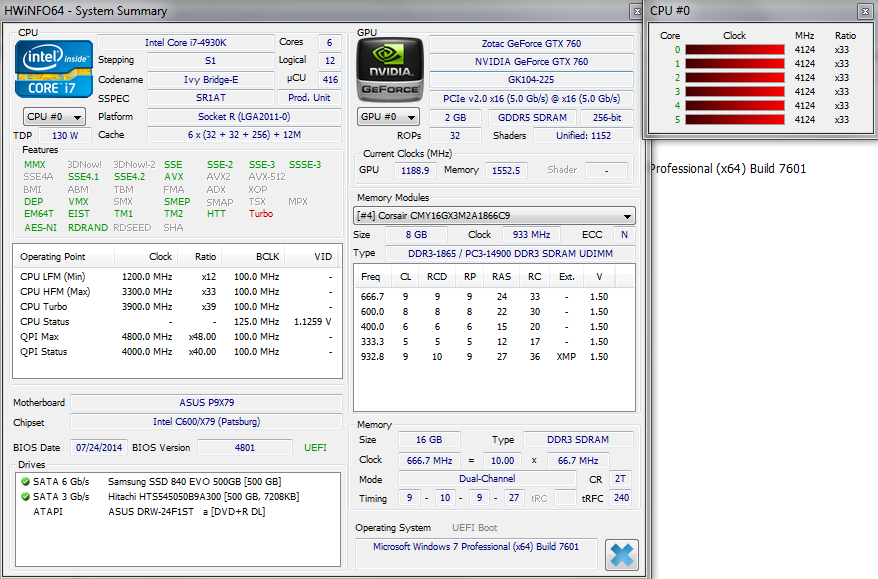This screenshot has width=878, height=579.
Task: Click the 666.7 memory timing row
Action: [x=494, y=297]
